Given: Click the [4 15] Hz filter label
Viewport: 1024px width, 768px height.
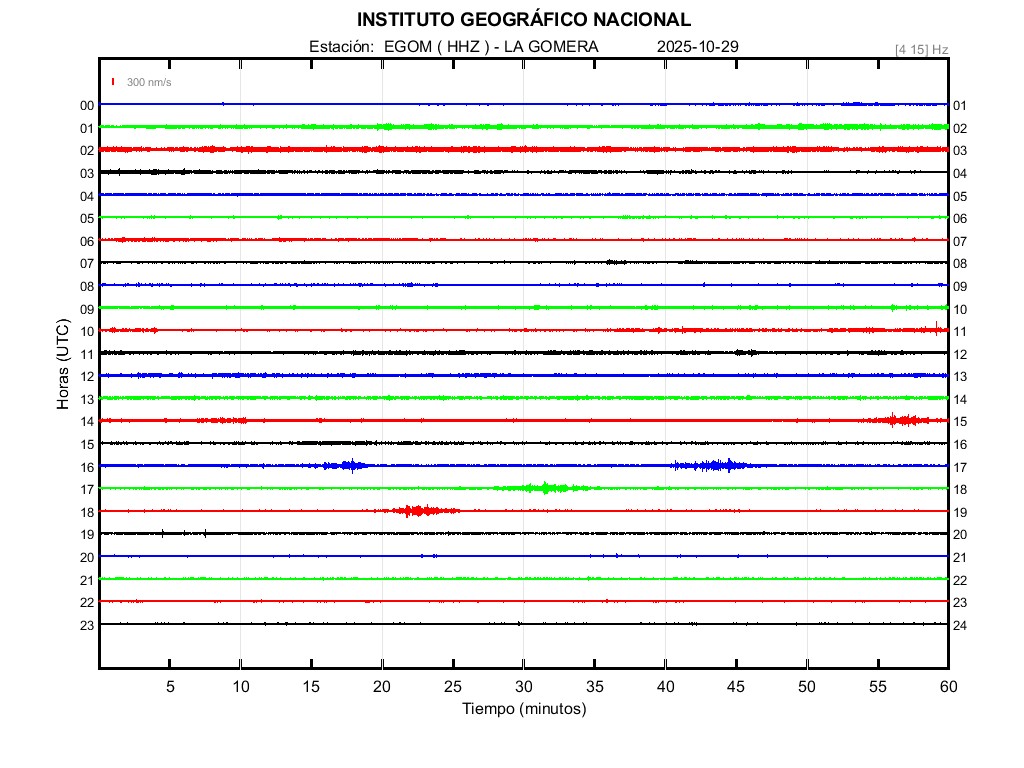Looking at the screenshot, I should tap(921, 49).
